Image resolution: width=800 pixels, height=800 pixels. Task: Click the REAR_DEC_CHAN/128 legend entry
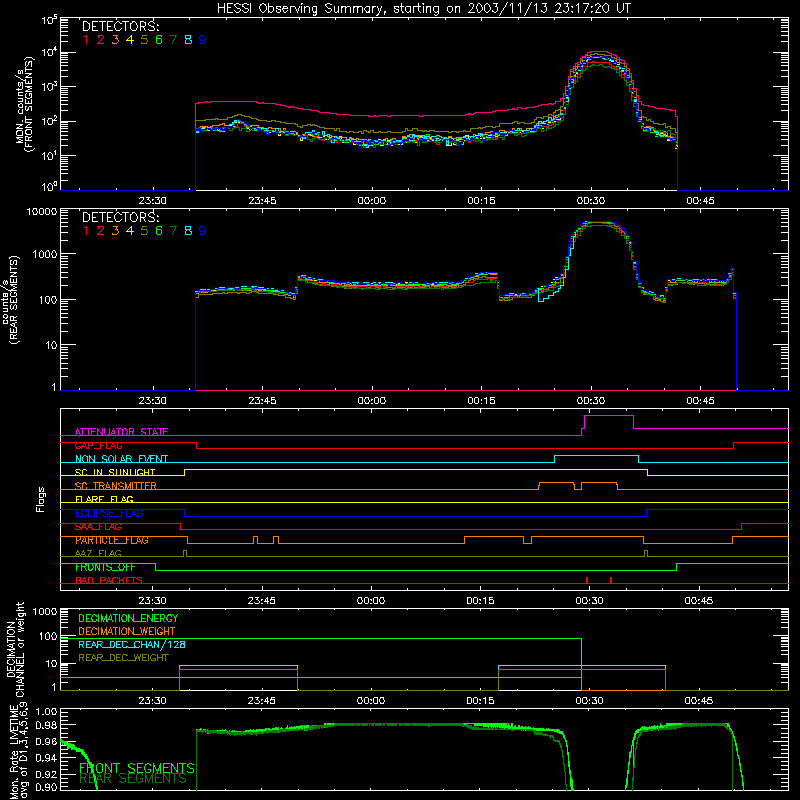click(x=132, y=644)
